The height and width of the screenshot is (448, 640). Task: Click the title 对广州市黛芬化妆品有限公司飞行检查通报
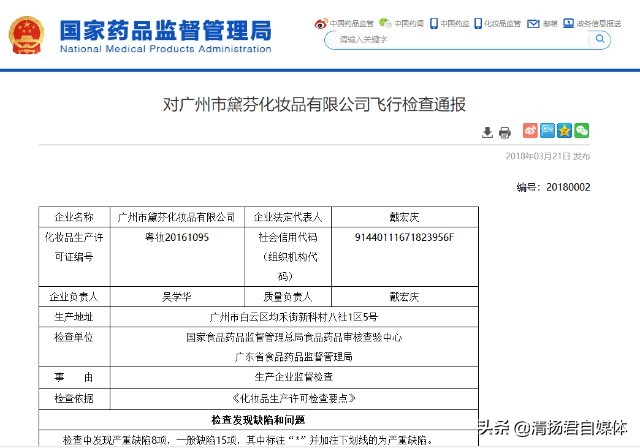pyautogui.click(x=314, y=104)
